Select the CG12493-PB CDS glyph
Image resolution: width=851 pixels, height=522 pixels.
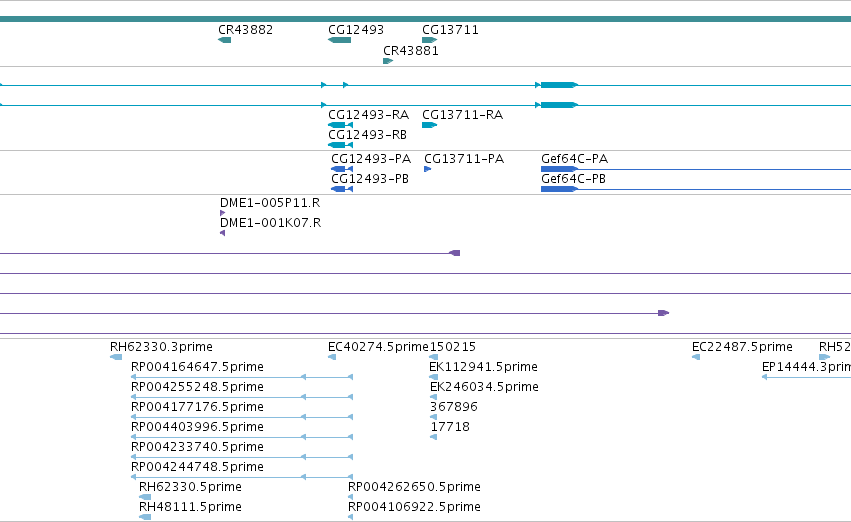point(342,189)
